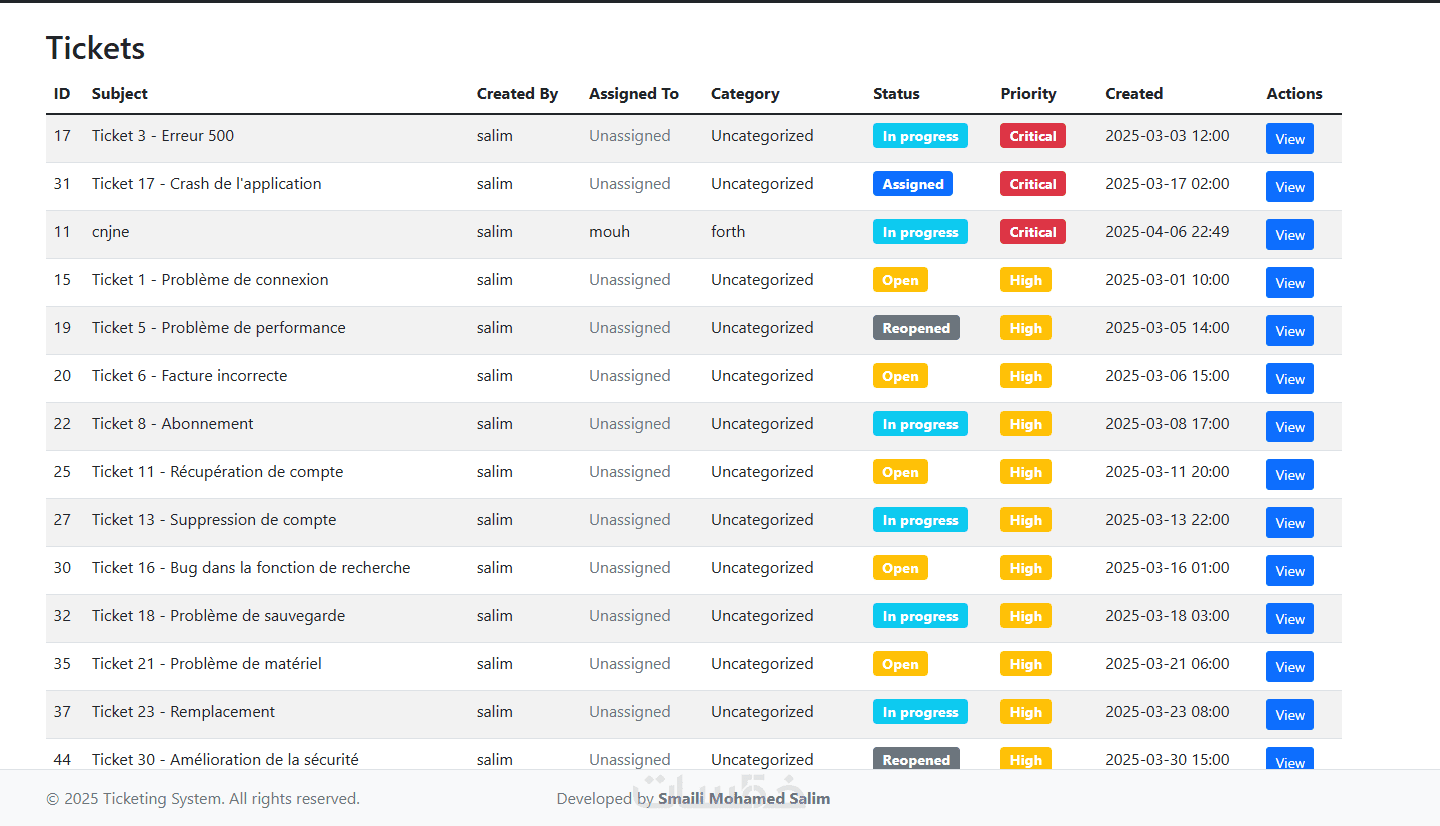Click the Subject column header
Image resolution: width=1440 pixels, height=826 pixels.
pyautogui.click(x=120, y=94)
